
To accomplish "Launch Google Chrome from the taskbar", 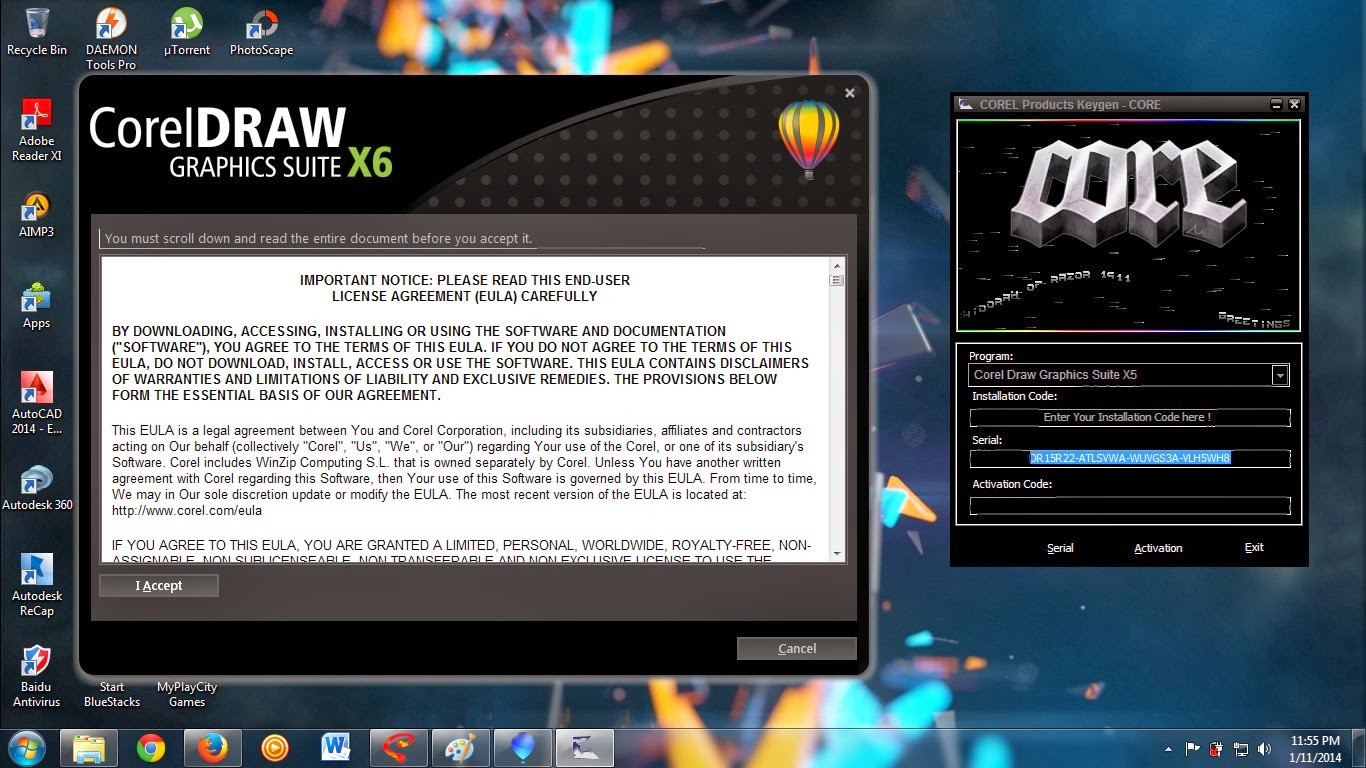I will coord(151,748).
